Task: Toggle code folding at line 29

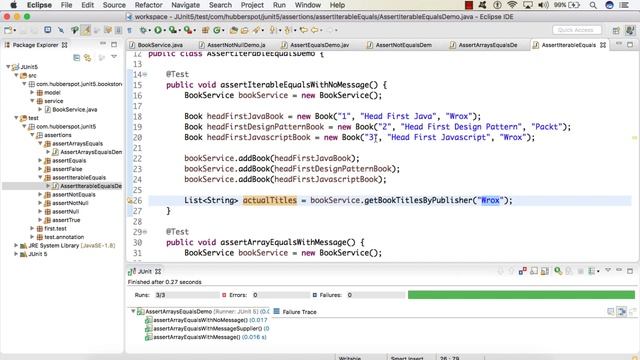Action: pyautogui.click(x=145, y=232)
